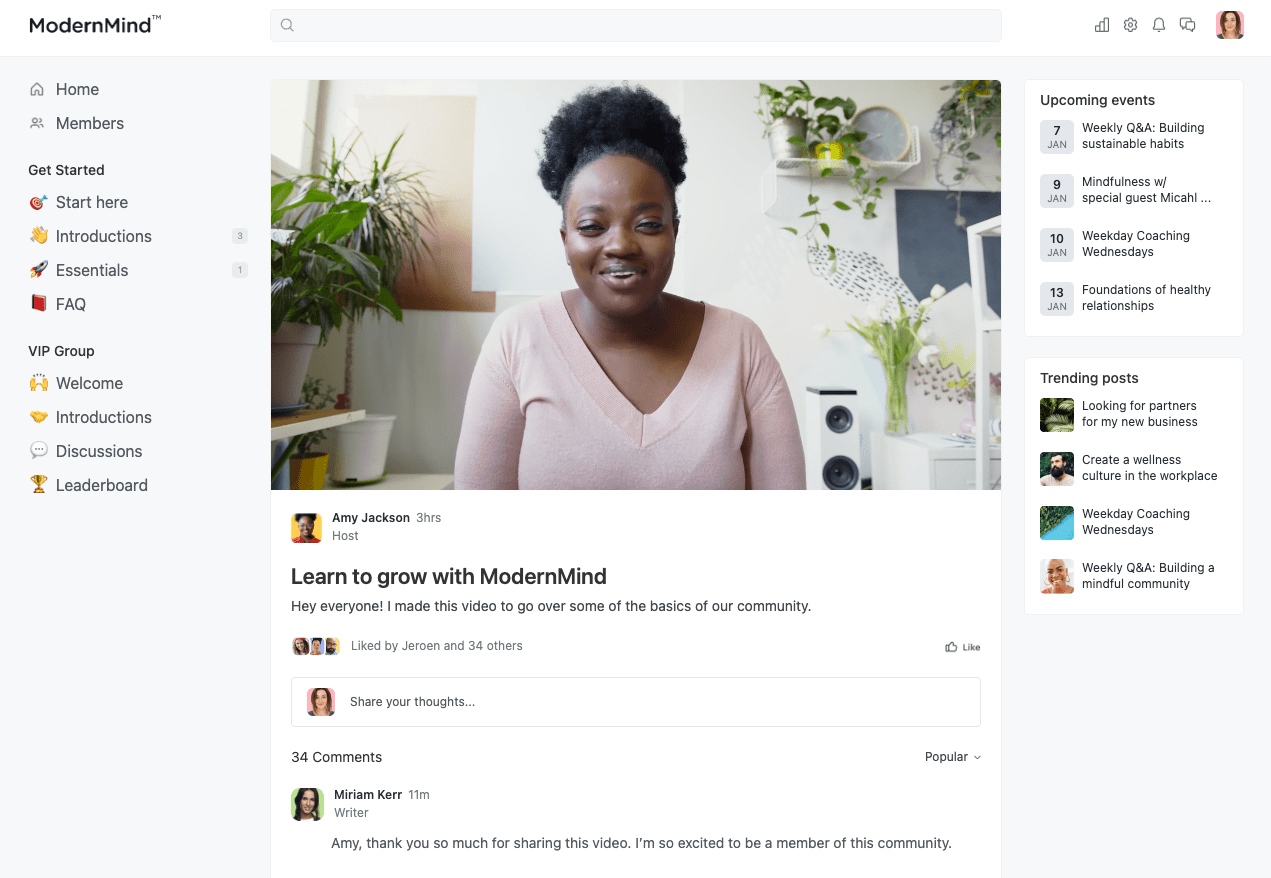
Task: Open Miriam Kerr's profile name link
Action: (x=368, y=795)
